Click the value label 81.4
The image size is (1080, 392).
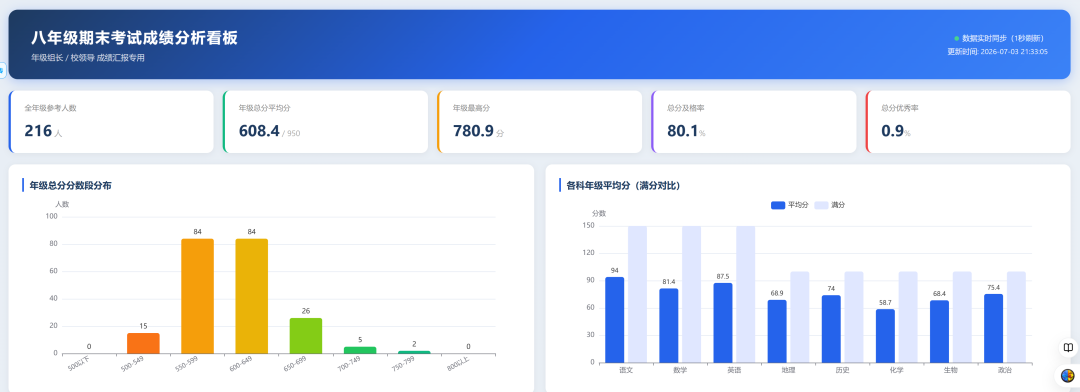(x=669, y=282)
